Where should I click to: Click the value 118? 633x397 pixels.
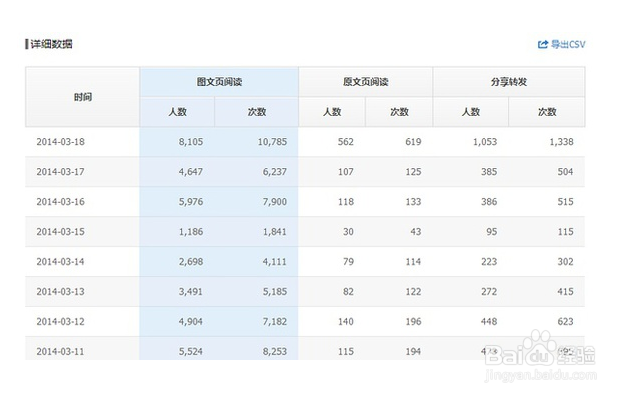346,202
